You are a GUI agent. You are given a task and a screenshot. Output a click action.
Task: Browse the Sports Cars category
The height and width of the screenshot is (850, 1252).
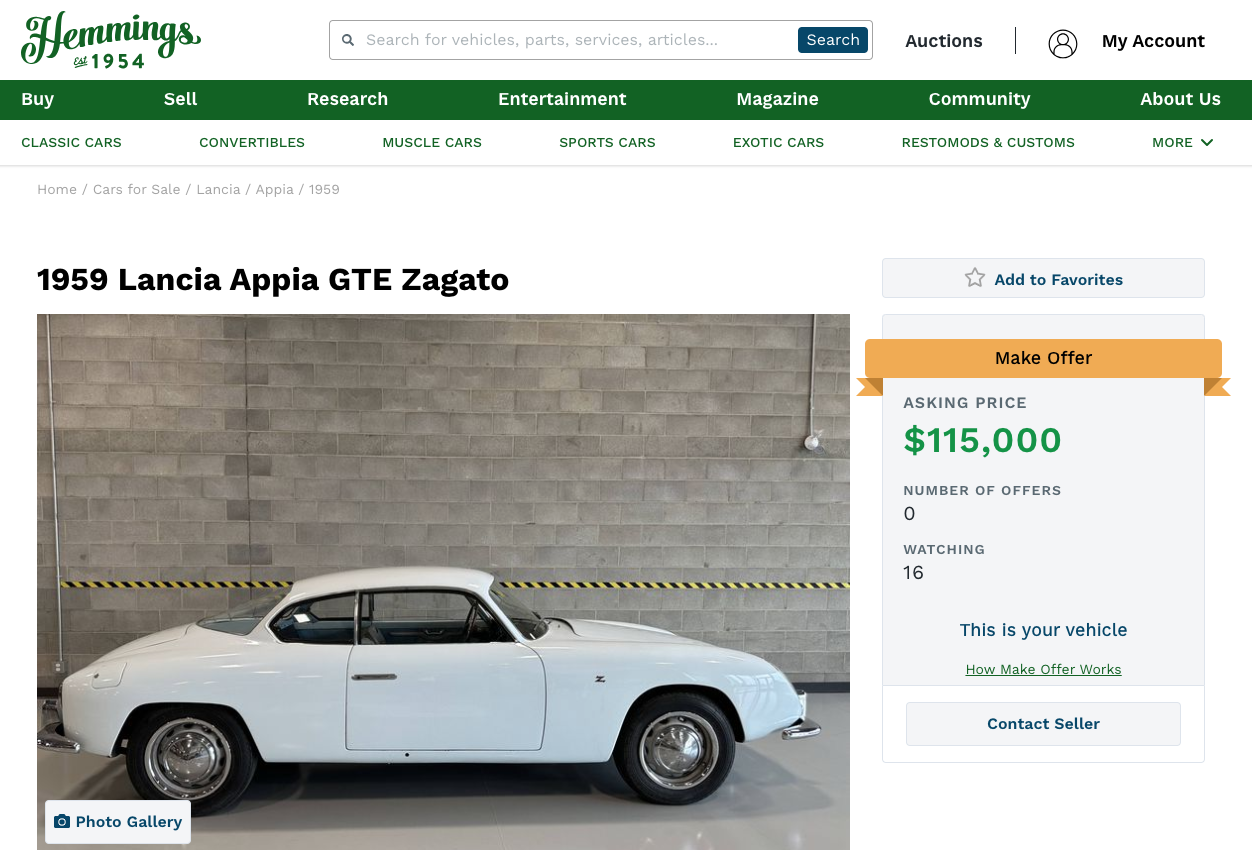click(607, 143)
